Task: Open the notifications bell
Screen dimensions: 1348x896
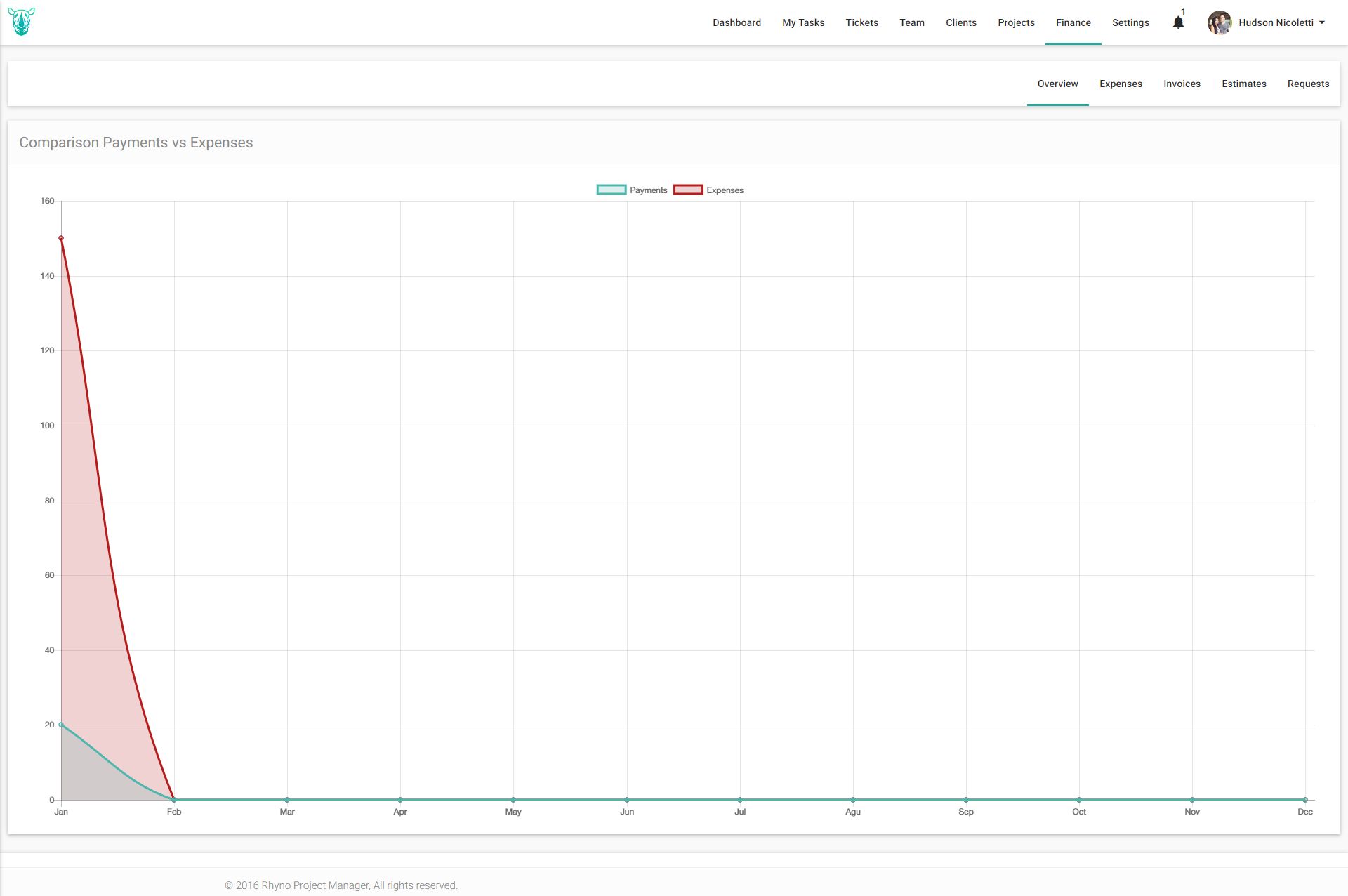Action: pyautogui.click(x=1178, y=22)
